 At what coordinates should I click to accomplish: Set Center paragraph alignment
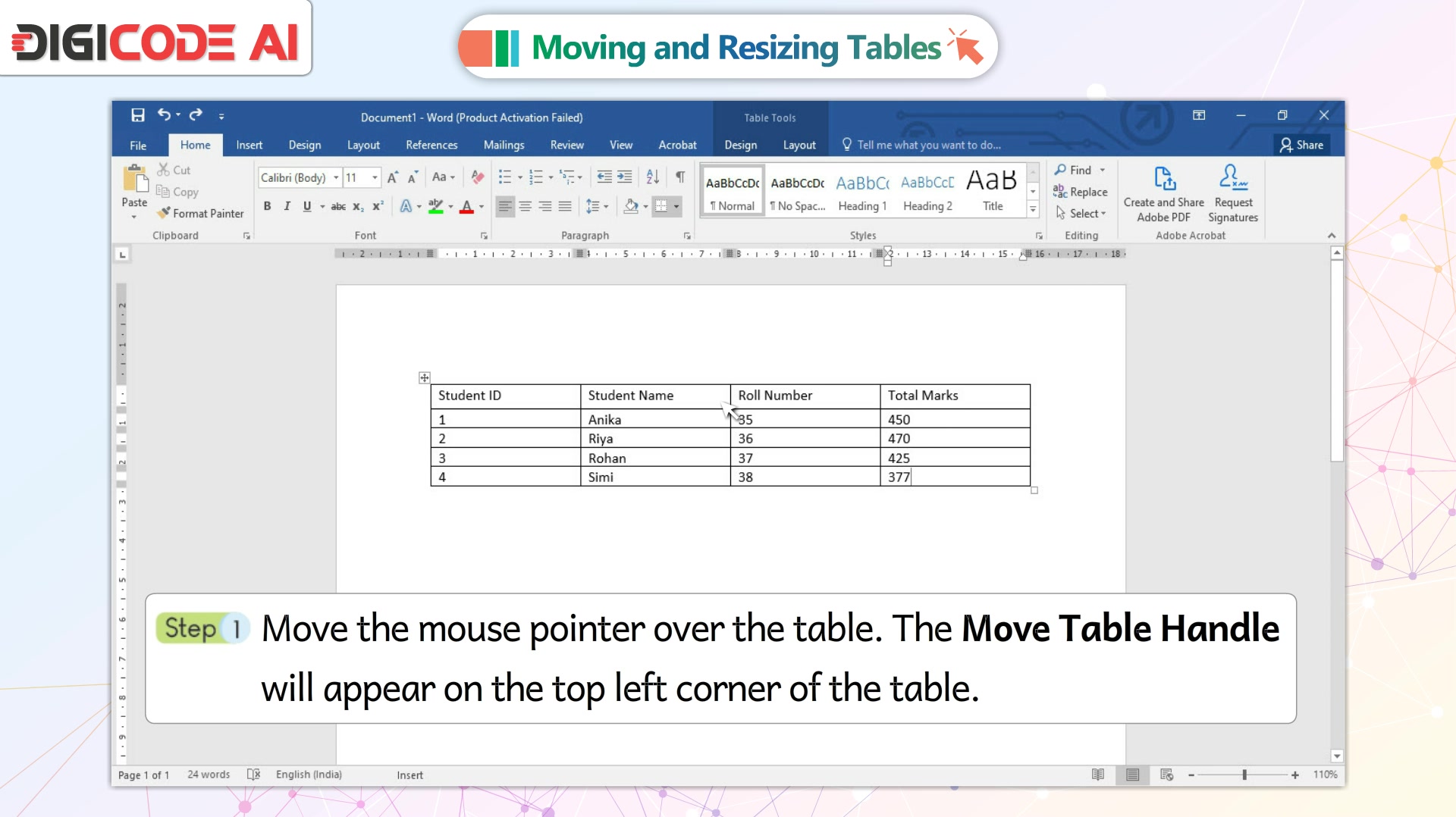(x=525, y=206)
